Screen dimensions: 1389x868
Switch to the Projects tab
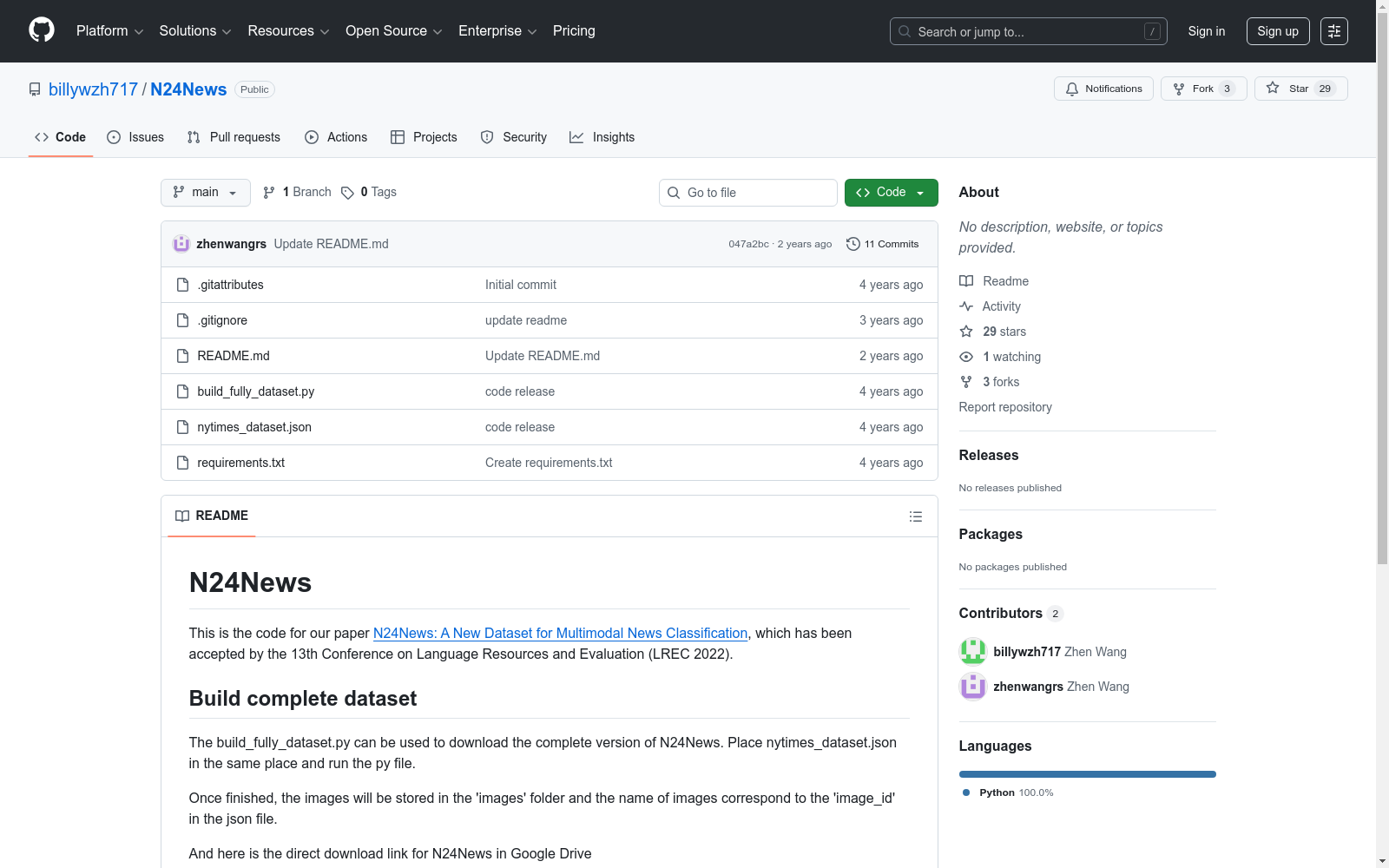[x=424, y=137]
